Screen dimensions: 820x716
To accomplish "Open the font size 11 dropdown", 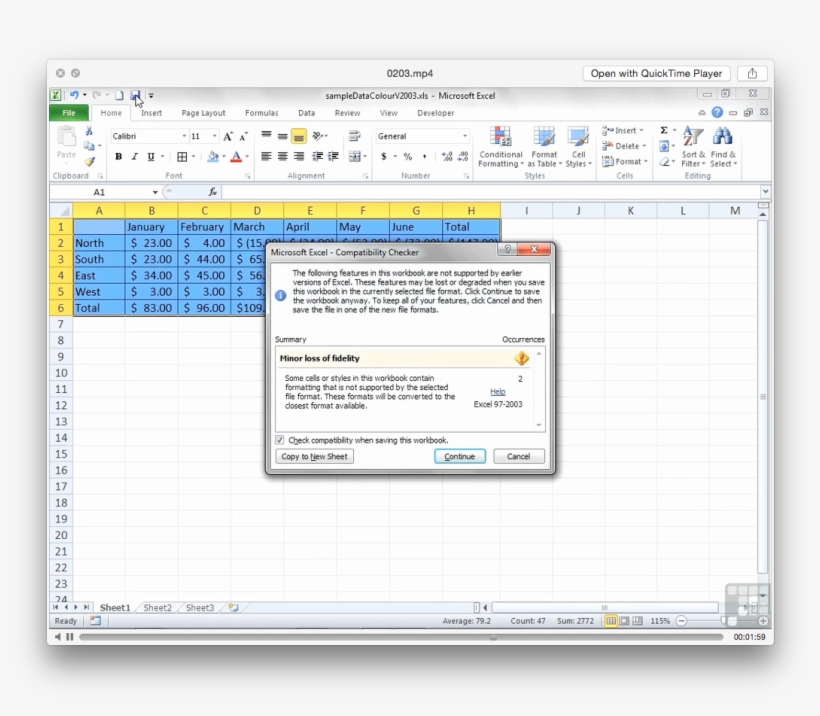I will [214, 136].
